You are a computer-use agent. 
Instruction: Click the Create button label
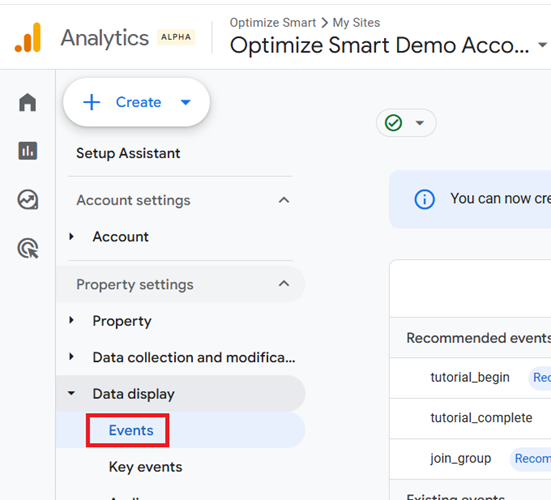[x=138, y=102]
